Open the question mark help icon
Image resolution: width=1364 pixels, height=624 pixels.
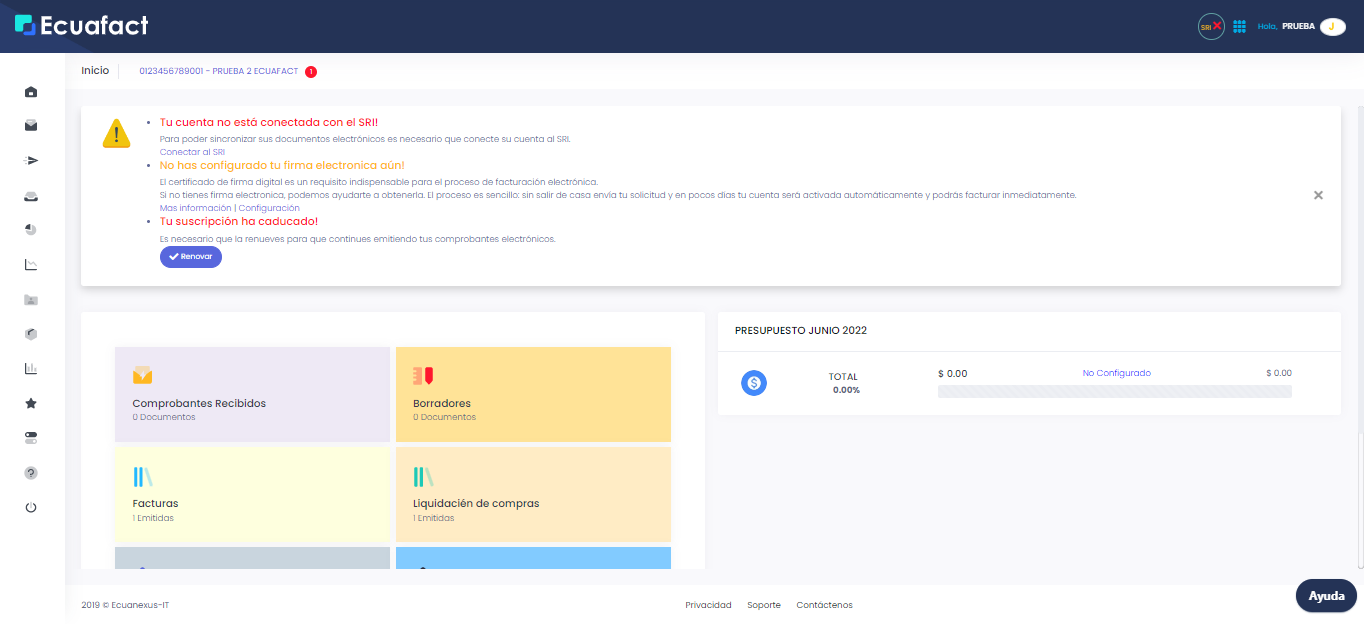point(30,472)
